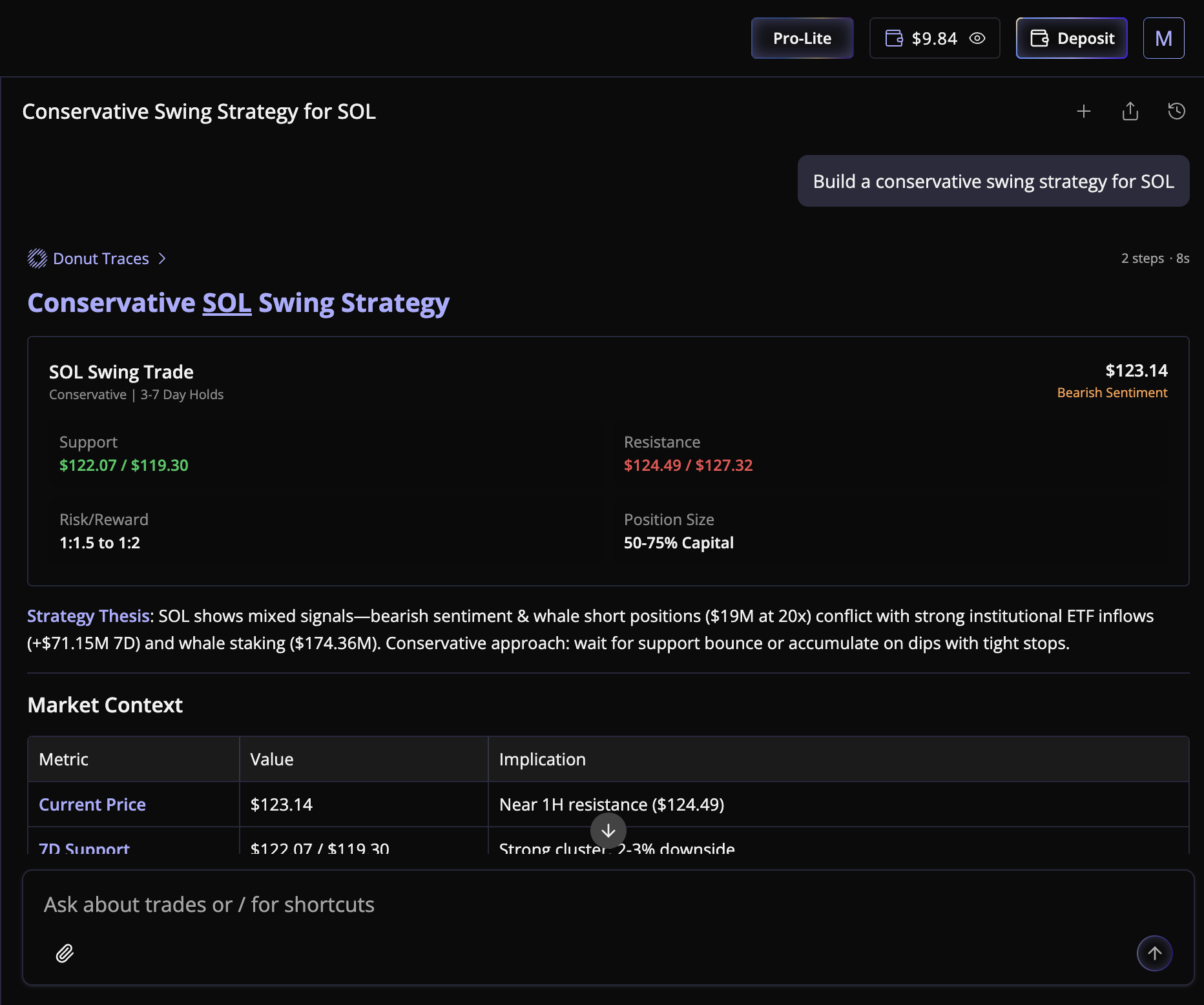Expand Donut Traces chevron
1204x1005 pixels.
[x=162, y=258]
